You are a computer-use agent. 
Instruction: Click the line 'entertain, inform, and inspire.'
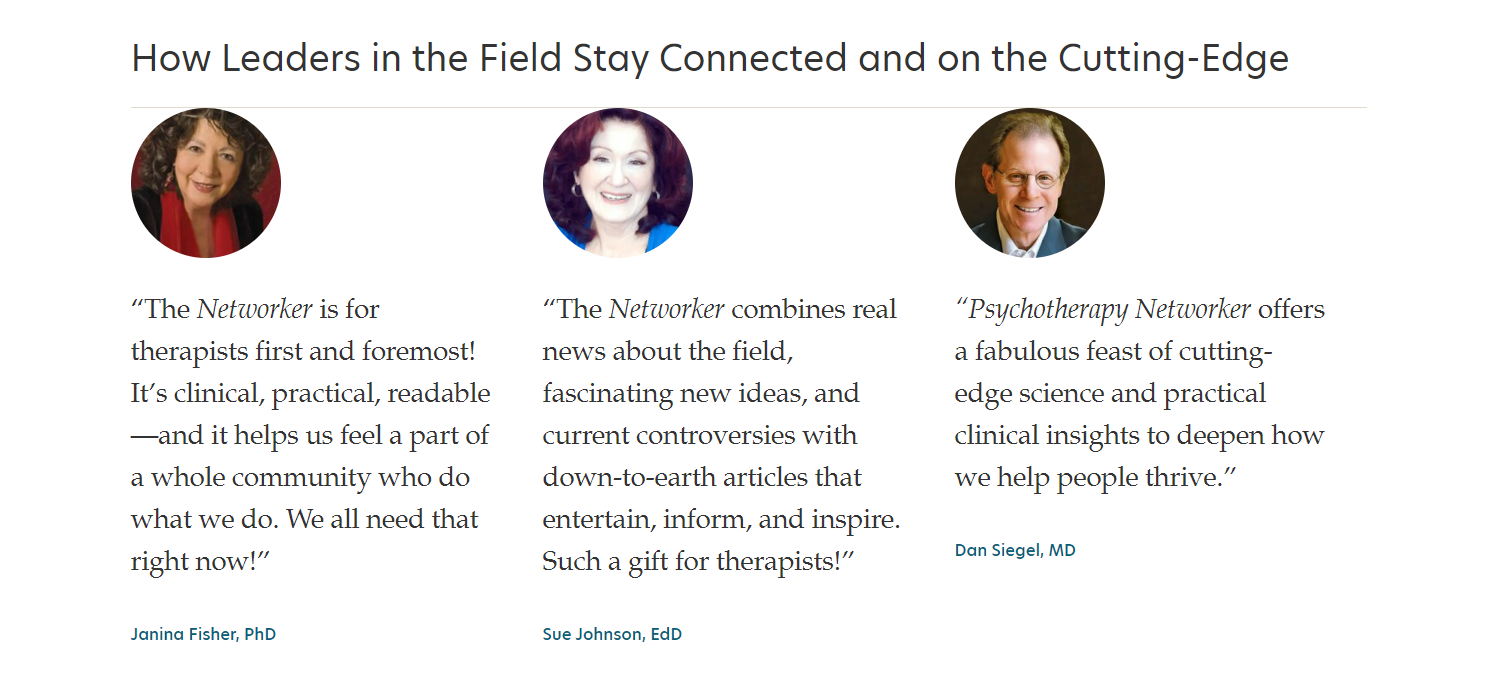722,520
